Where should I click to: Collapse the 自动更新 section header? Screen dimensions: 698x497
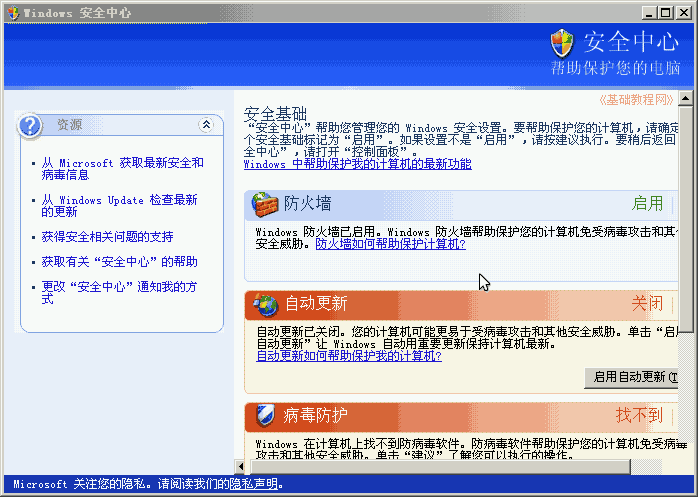tap(461, 305)
